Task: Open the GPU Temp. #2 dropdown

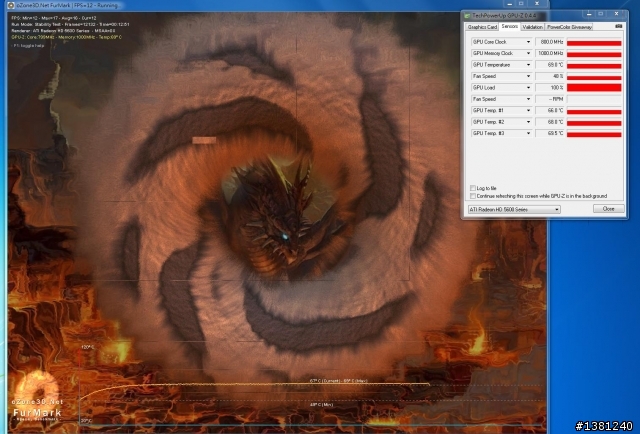Action: [x=528, y=122]
